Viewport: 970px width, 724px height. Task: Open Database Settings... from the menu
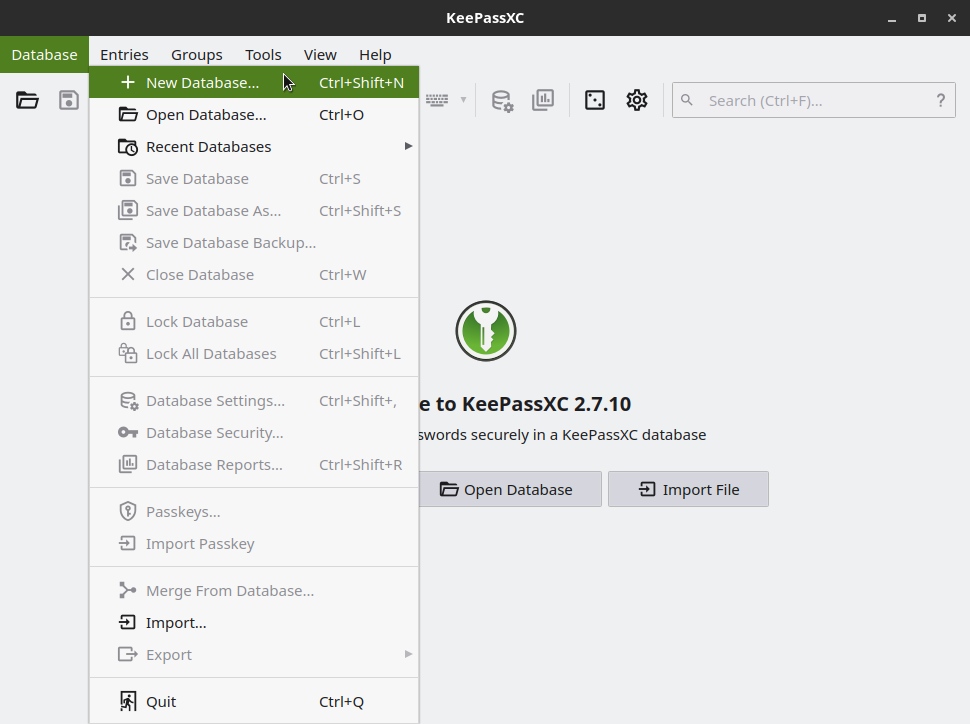[254, 401]
